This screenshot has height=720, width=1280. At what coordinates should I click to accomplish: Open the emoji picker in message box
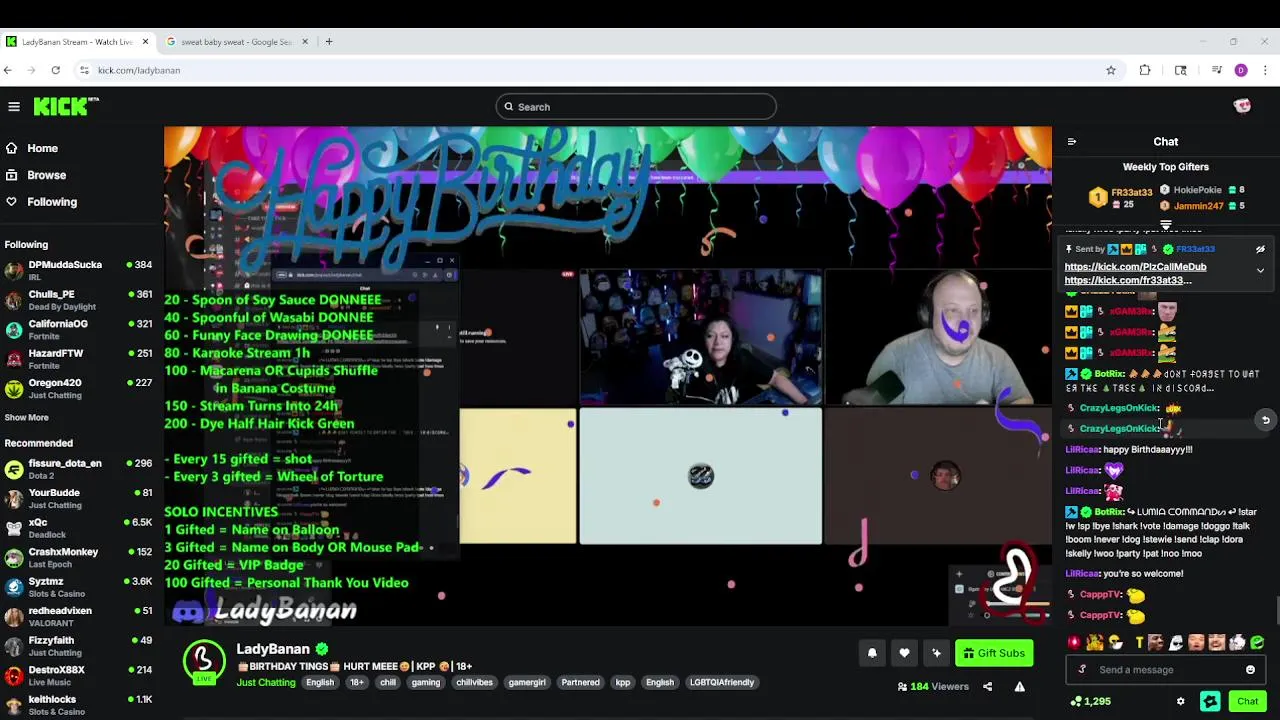[x=1250, y=670]
